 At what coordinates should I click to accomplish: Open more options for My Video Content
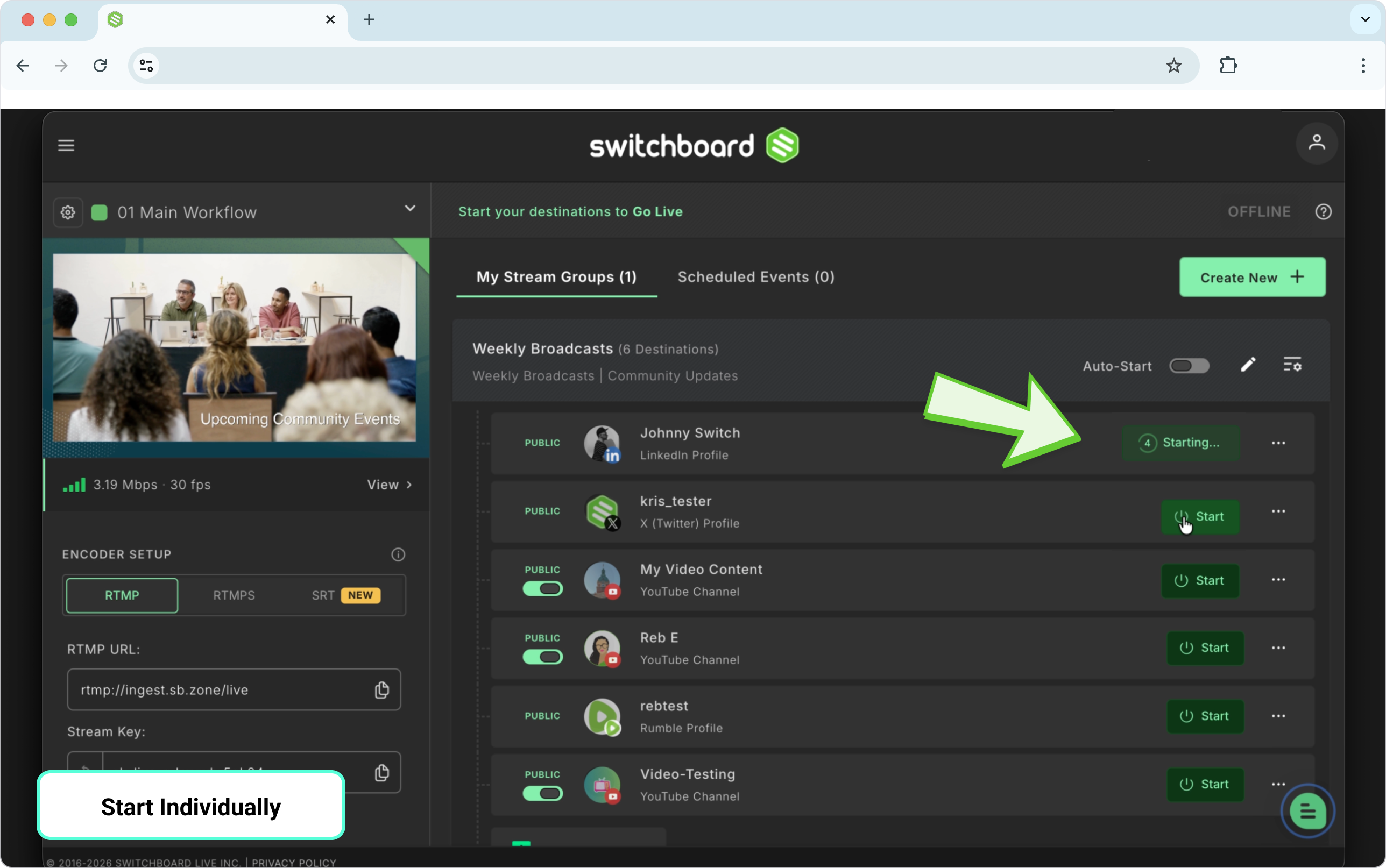pos(1278,579)
